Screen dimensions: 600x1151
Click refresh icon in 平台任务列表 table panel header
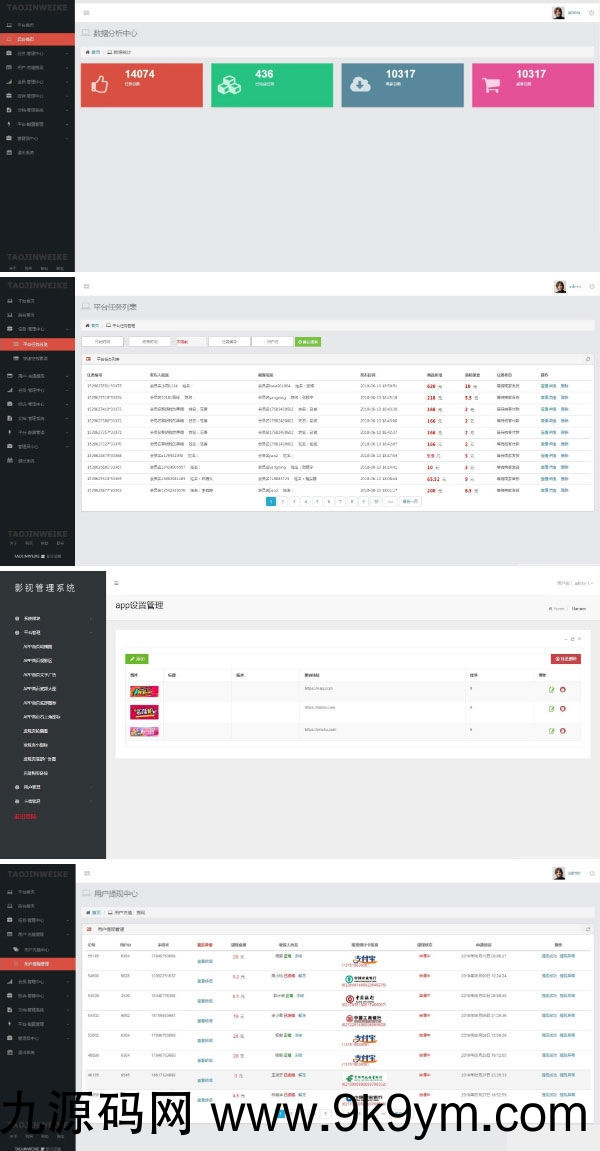(588, 358)
